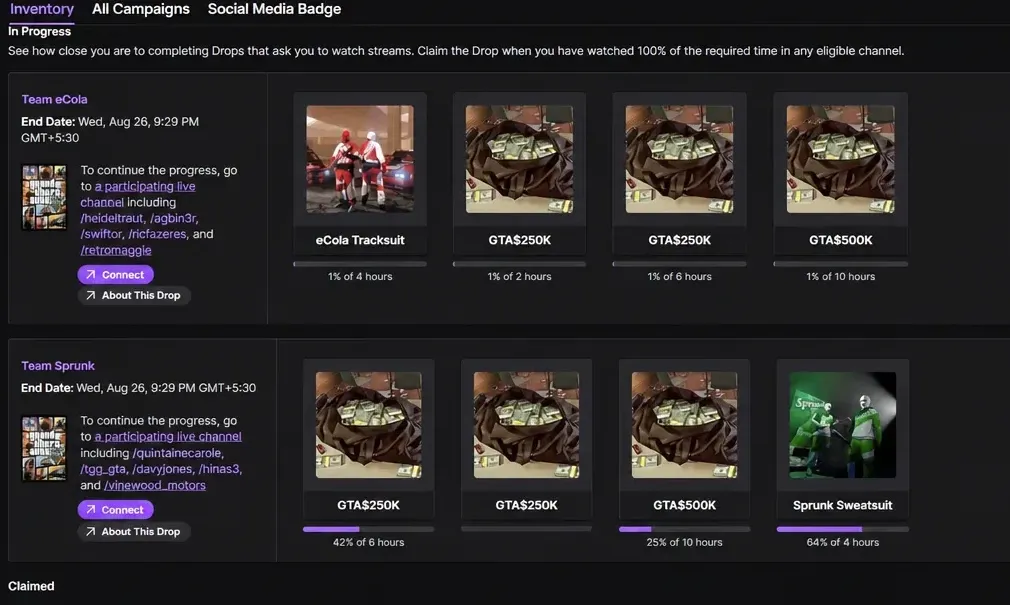Switch to the Inventory tab
Viewport: 1010px width, 605px height.
(x=41, y=9)
